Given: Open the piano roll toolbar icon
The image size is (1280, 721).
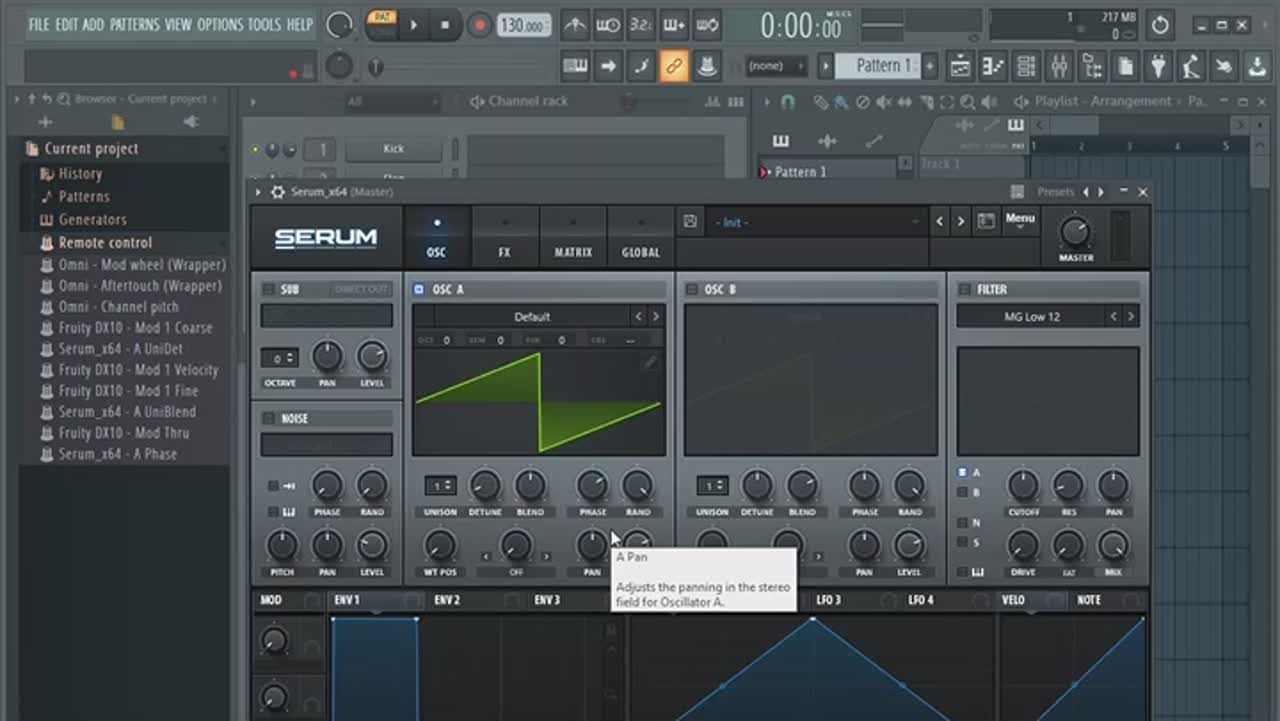Looking at the screenshot, I should [993, 67].
